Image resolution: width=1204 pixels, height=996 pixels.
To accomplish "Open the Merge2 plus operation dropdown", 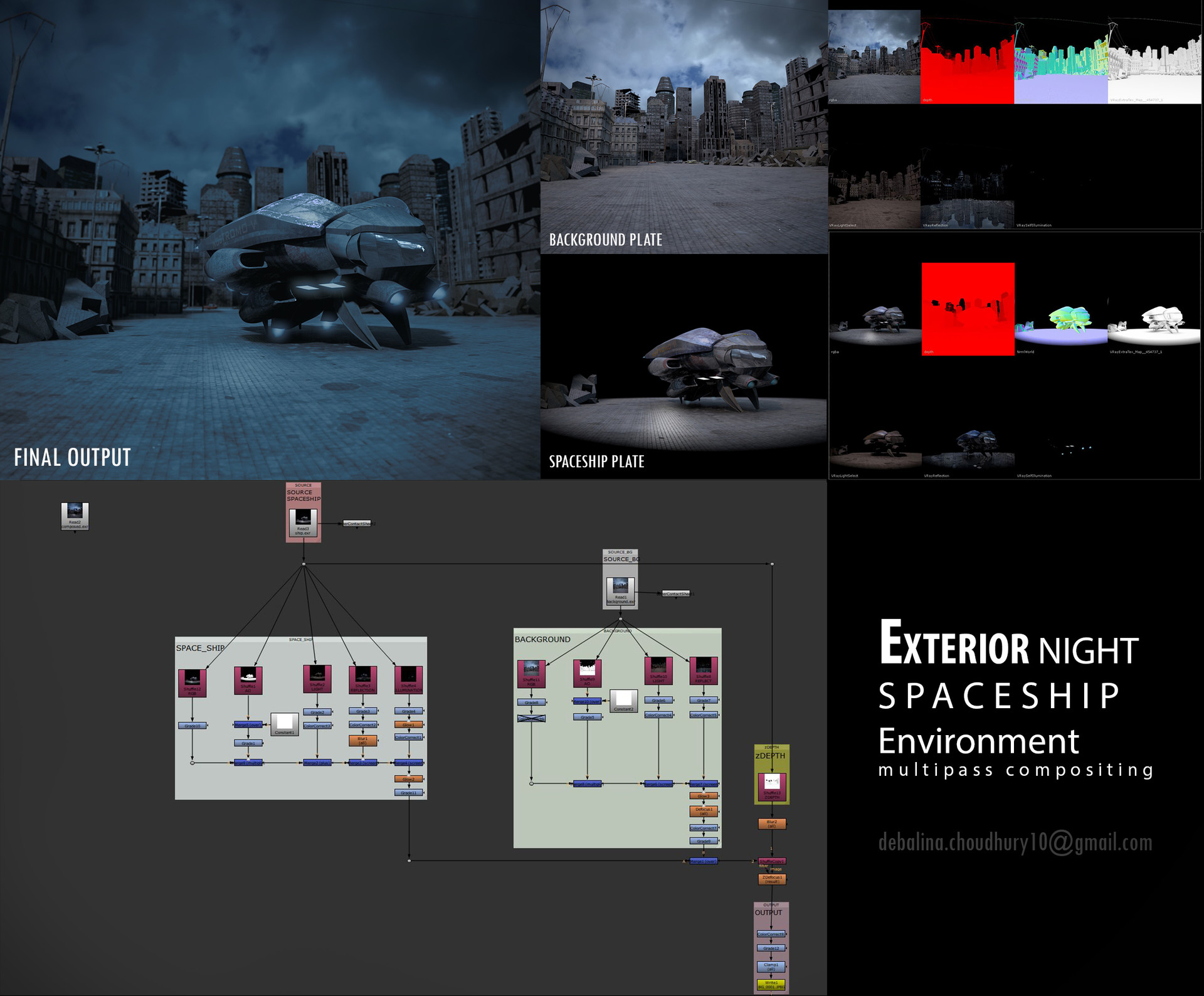I will (x=317, y=763).
